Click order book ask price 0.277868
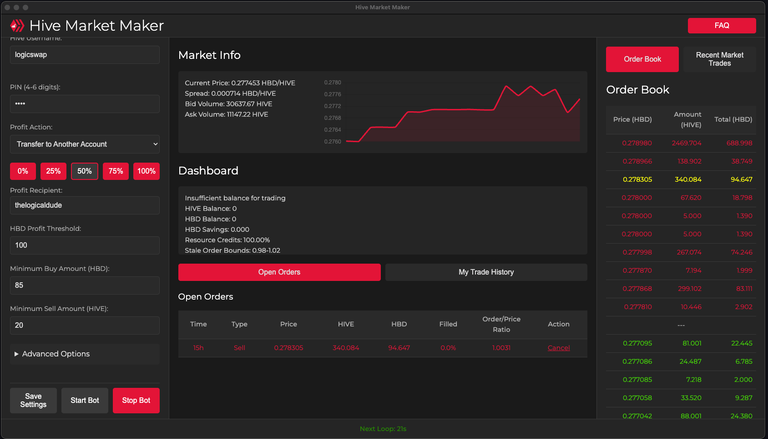This screenshot has width=768, height=439. coord(637,289)
